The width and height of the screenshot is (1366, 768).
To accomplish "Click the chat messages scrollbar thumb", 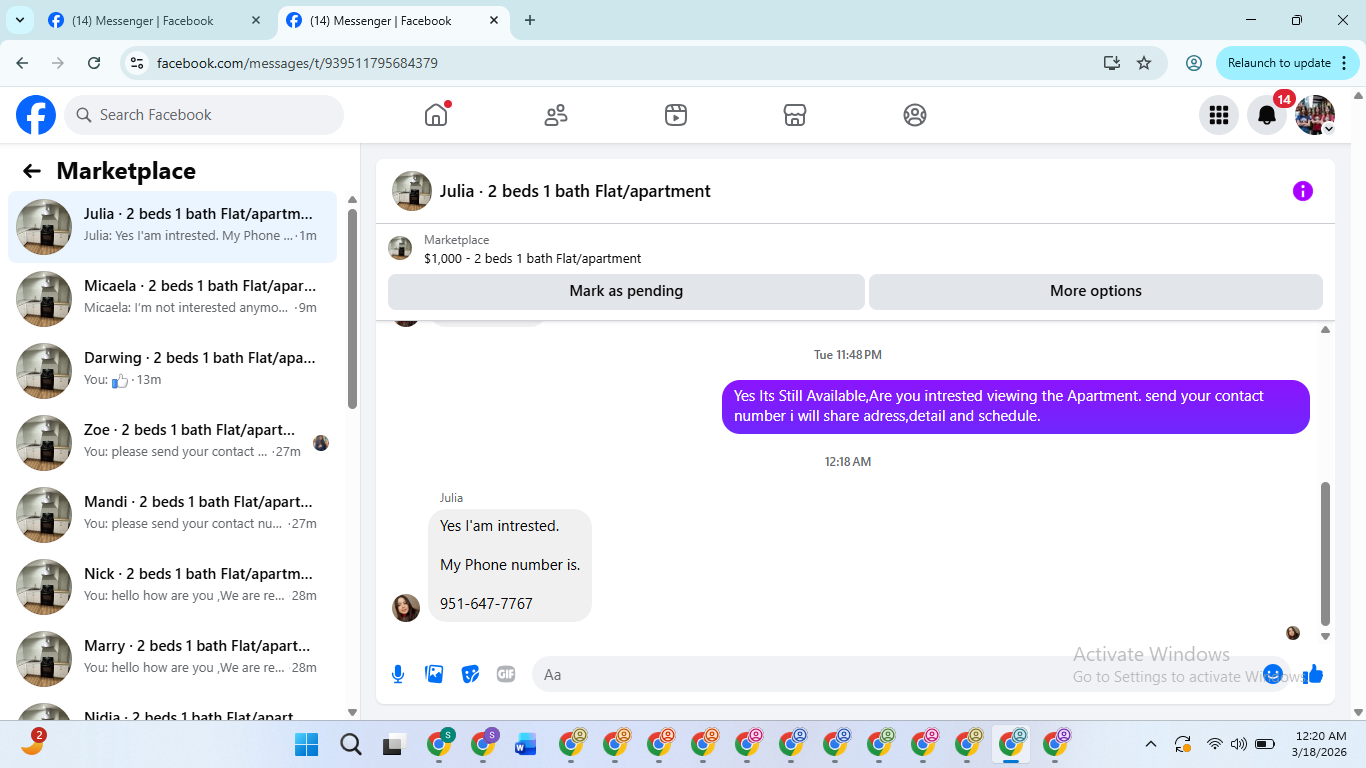I will click(x=1326, y=553).
